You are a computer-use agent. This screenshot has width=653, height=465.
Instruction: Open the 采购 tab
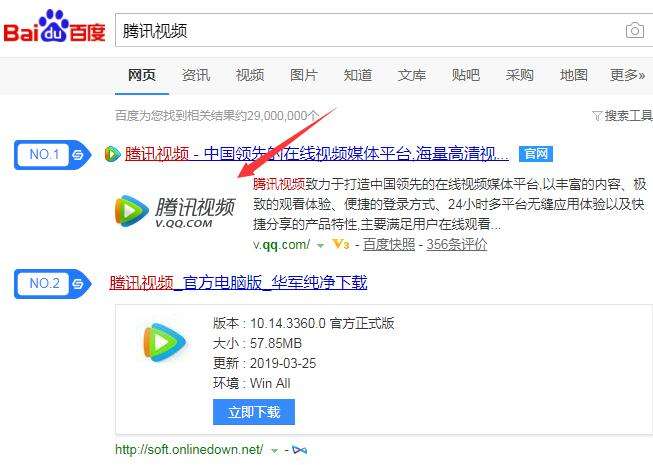(520, 75)
